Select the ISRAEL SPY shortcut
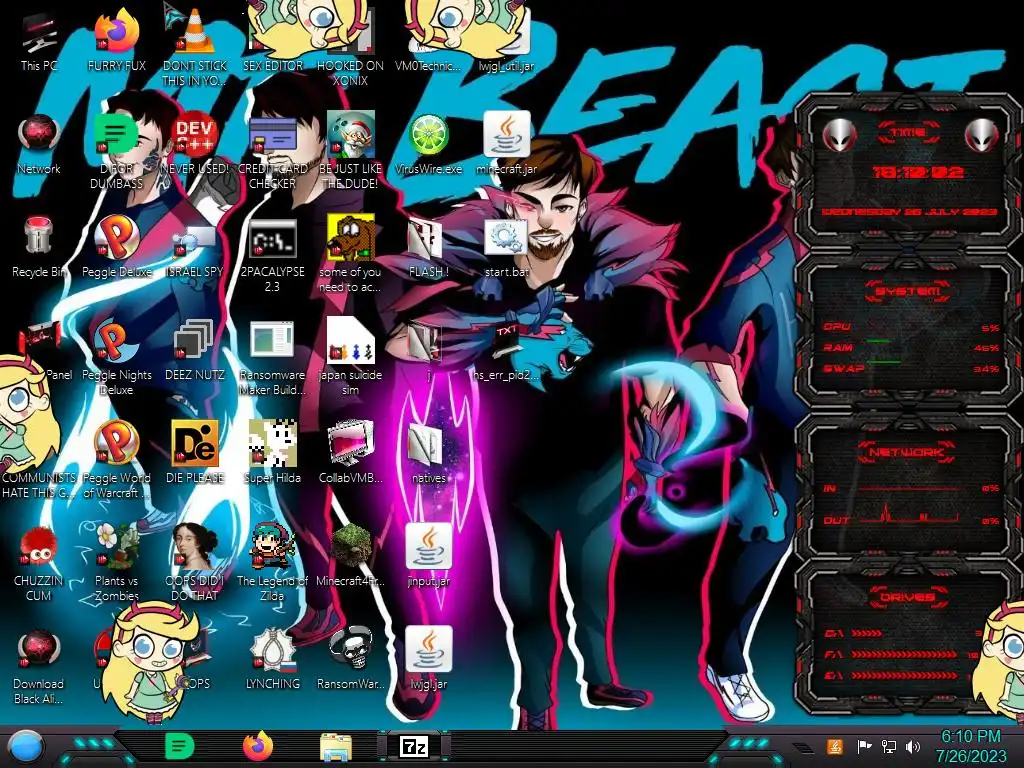 tap(195, 248)
